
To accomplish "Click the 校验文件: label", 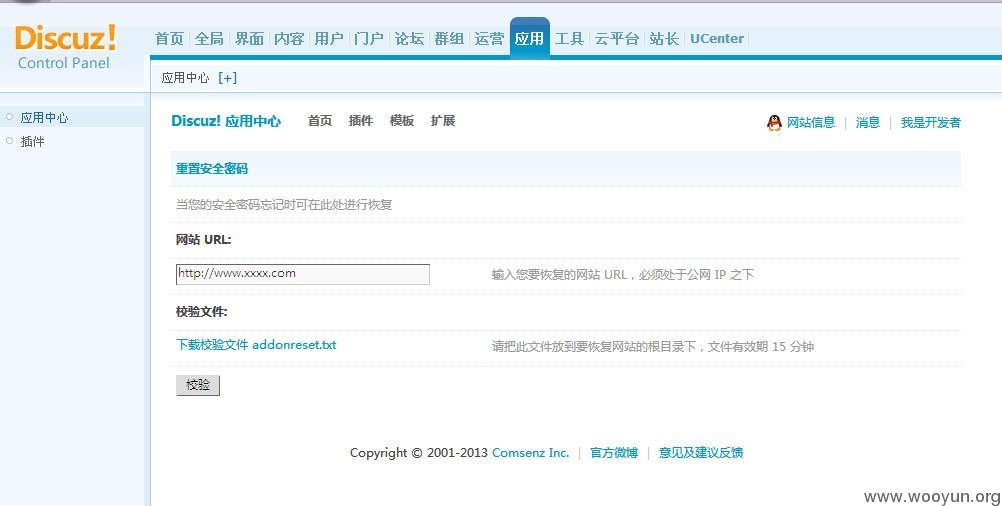I will click(x=202, y=312).
